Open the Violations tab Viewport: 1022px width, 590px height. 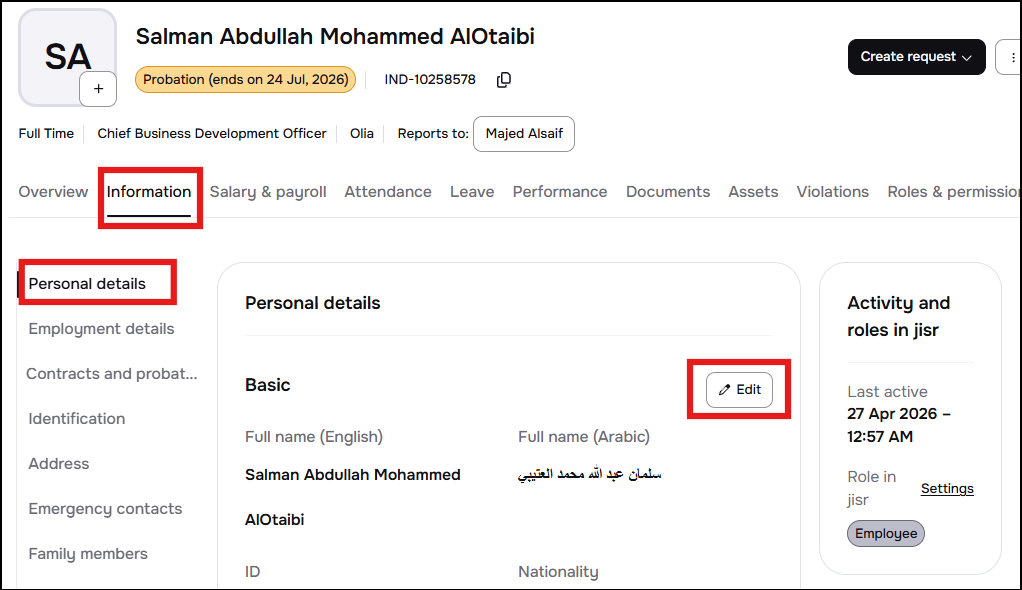click(832, 192)
